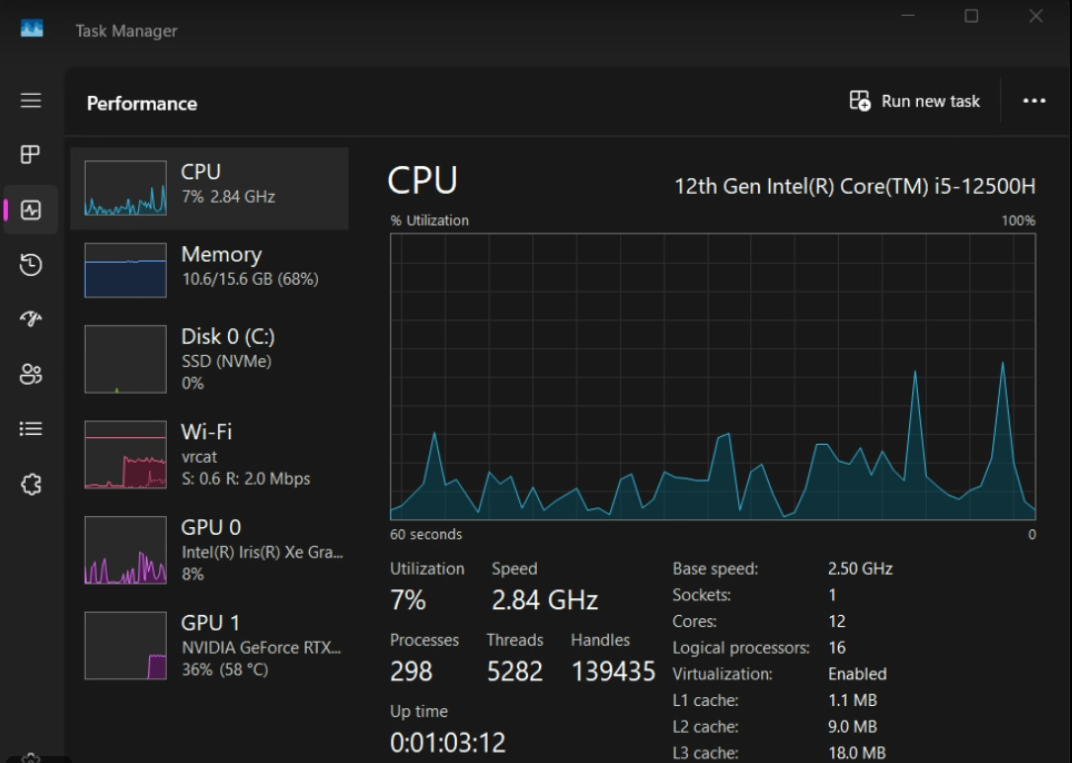Click the 60 seconds graph label
The image size is (1072, 763).
click(x=426, y=535)
